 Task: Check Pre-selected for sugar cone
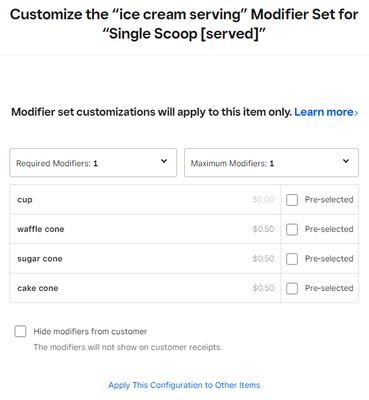(x=292, y=259)
